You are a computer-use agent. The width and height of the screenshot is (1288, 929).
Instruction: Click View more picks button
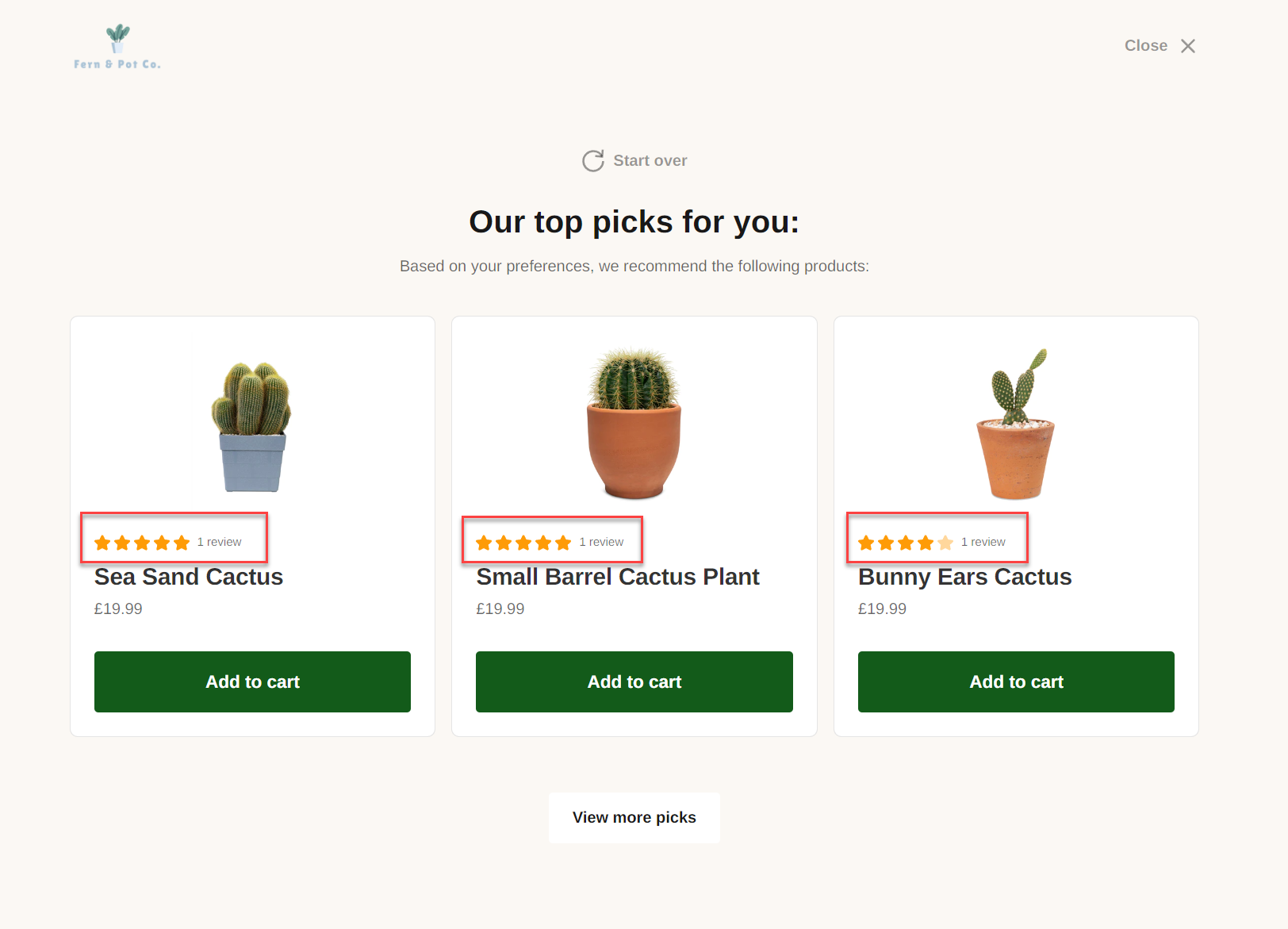pyautogui.click(x=634, y=817)
